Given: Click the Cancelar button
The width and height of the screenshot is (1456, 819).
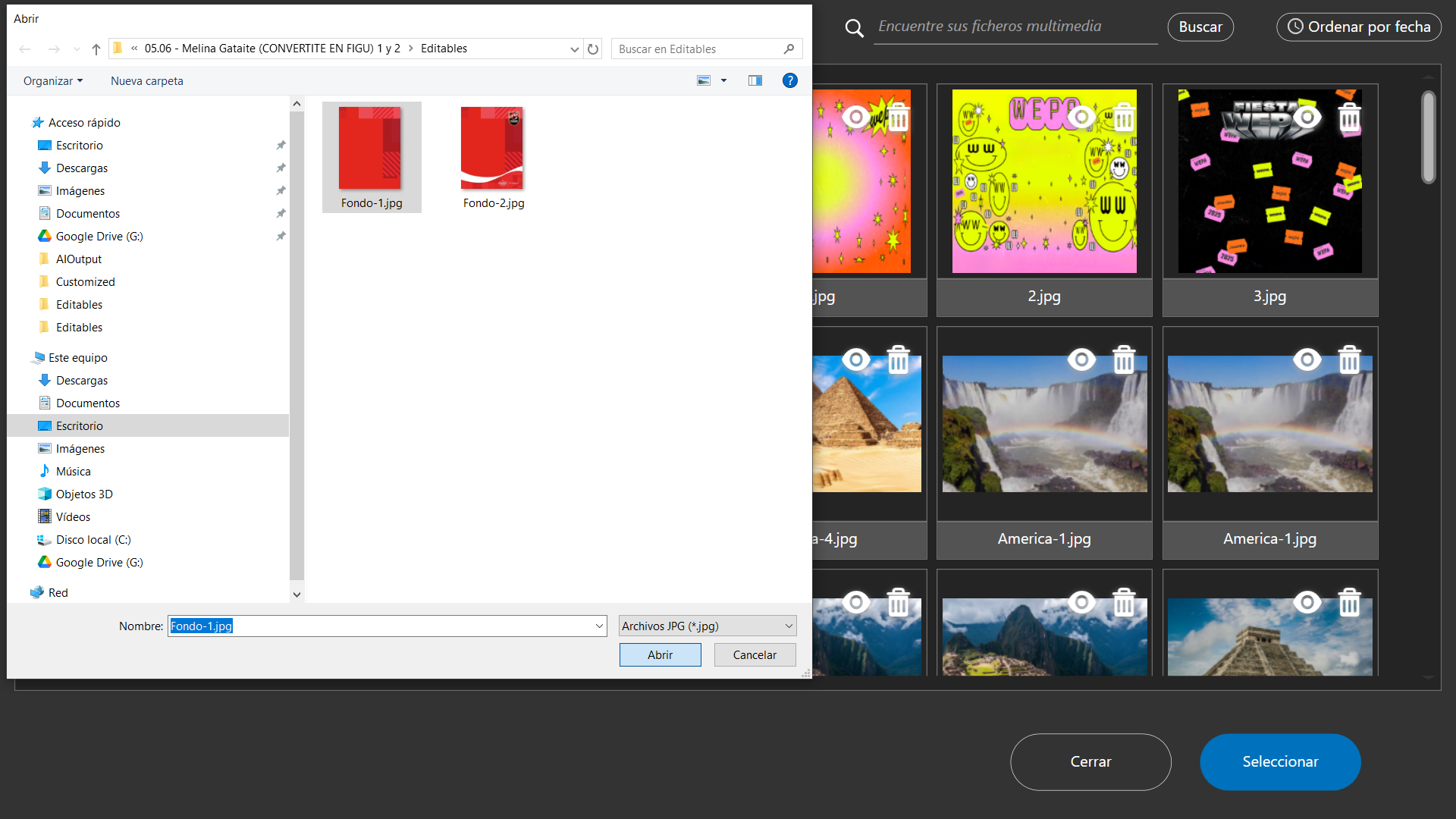Looking at the screenshot, I should click(x=755, y=655).
